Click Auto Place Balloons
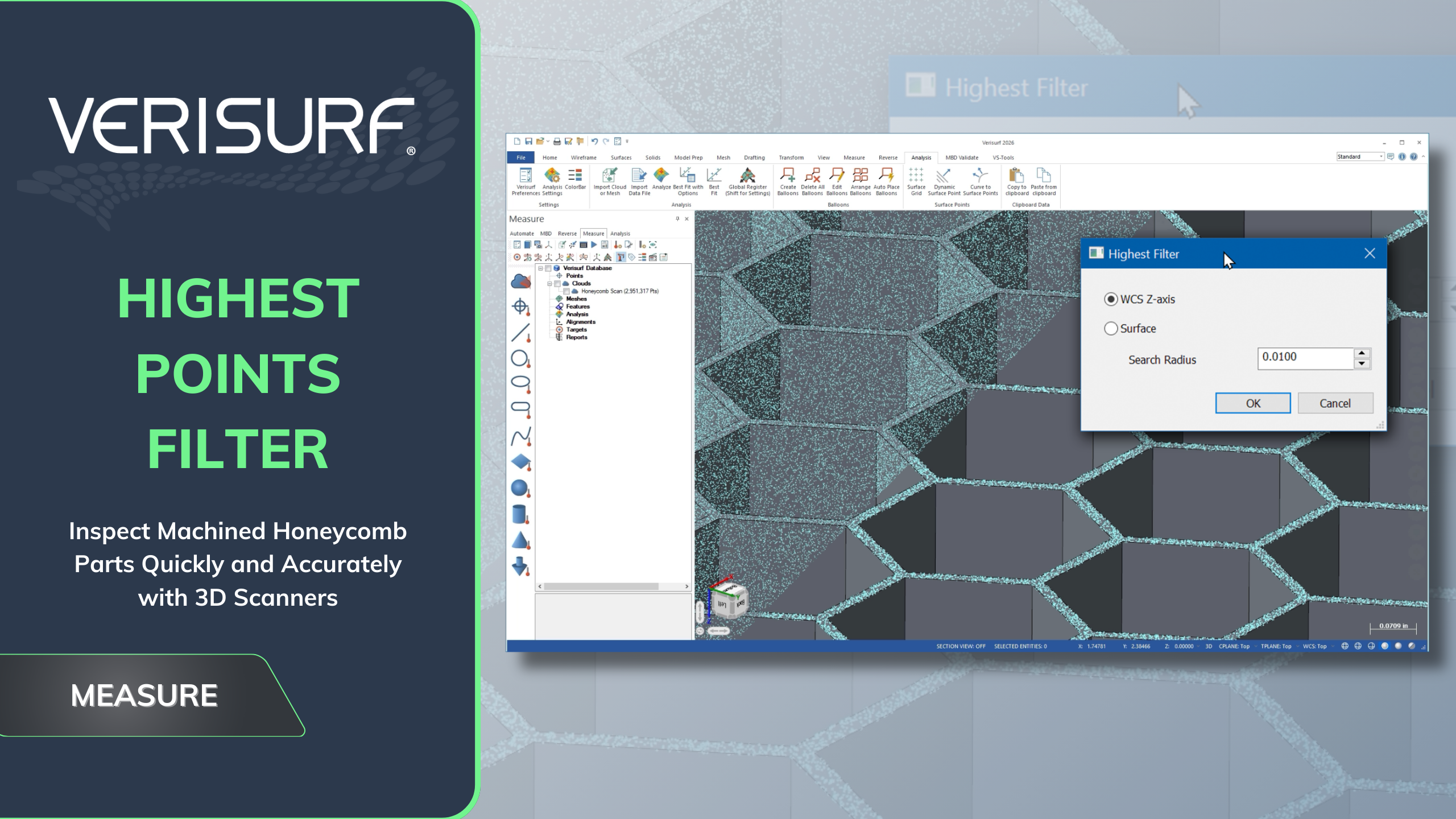The image size is (1456, 819). pos(886,182)
